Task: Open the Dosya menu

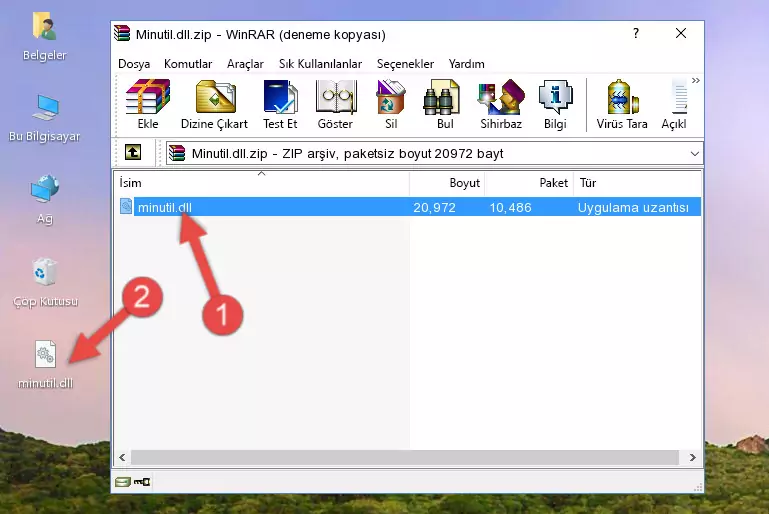Action: 134,64
